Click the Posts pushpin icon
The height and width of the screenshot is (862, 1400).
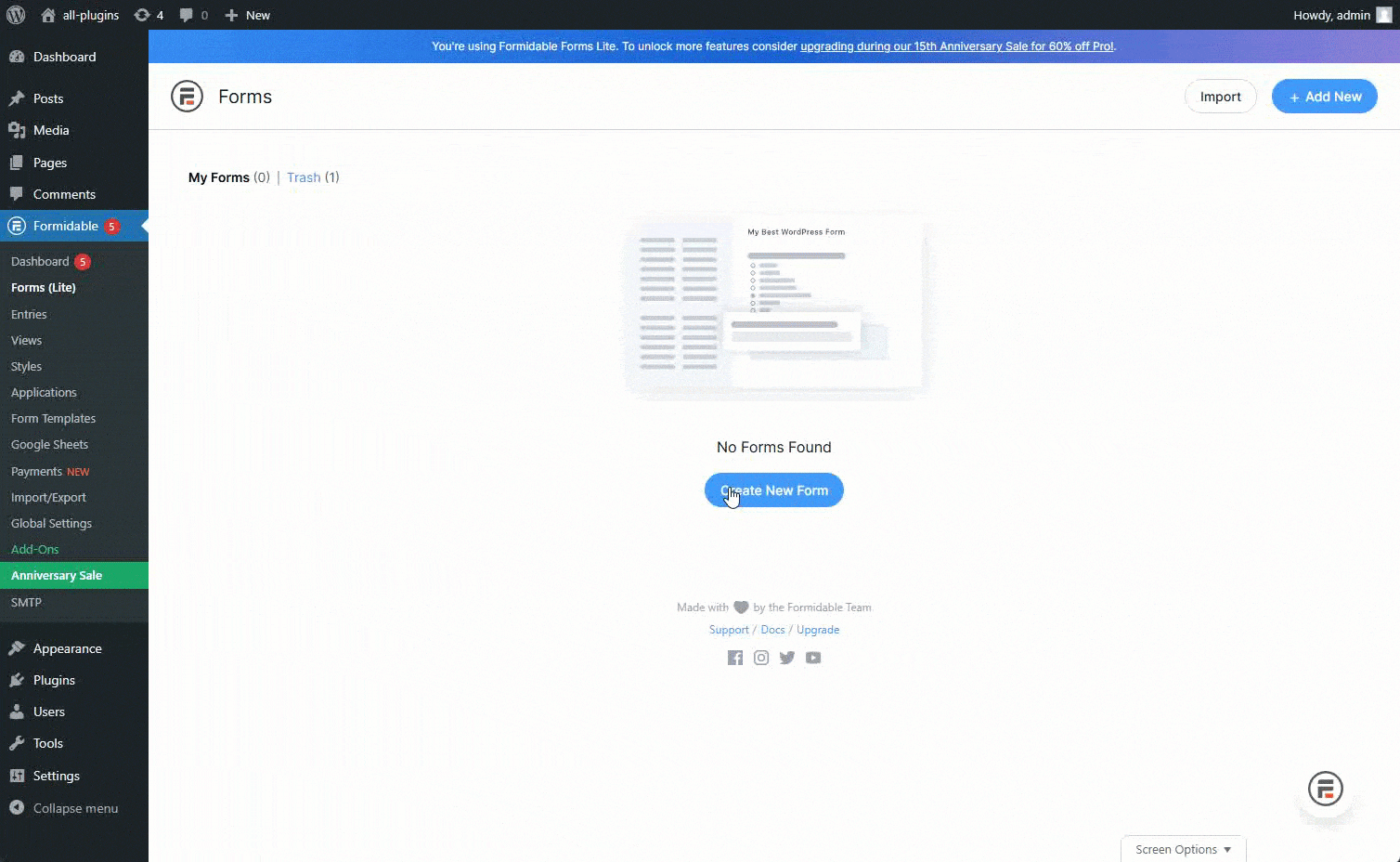pyautogui.click(x=17, y=98)
